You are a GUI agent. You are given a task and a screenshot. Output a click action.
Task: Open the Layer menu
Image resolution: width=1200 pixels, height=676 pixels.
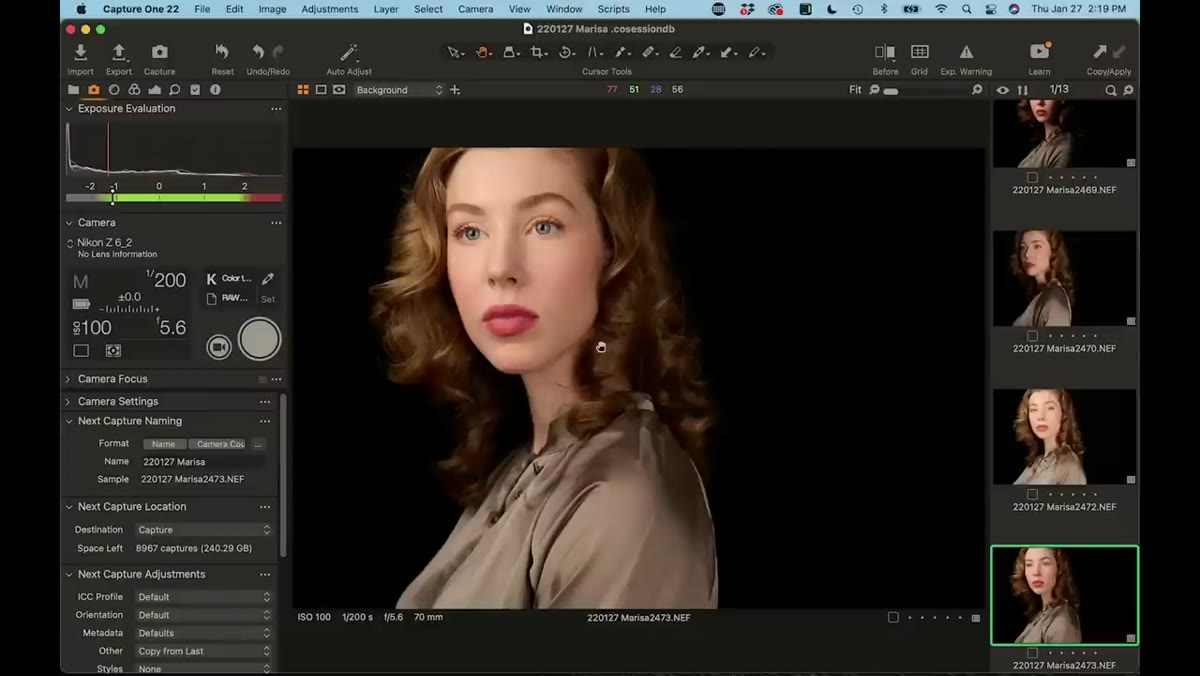pyautogui.click(x=386, y=9)
